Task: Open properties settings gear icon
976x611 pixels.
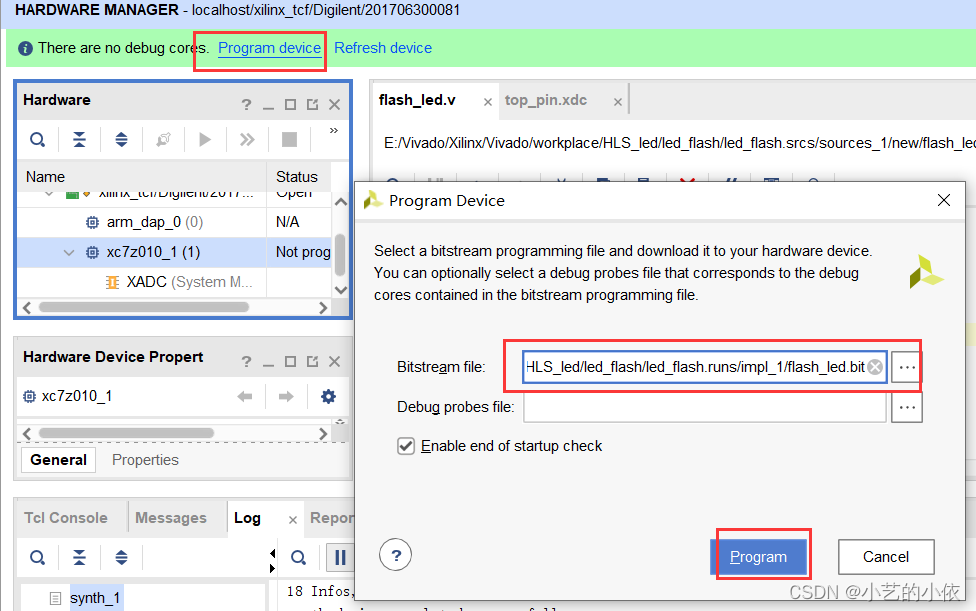Action: [328, 396]
